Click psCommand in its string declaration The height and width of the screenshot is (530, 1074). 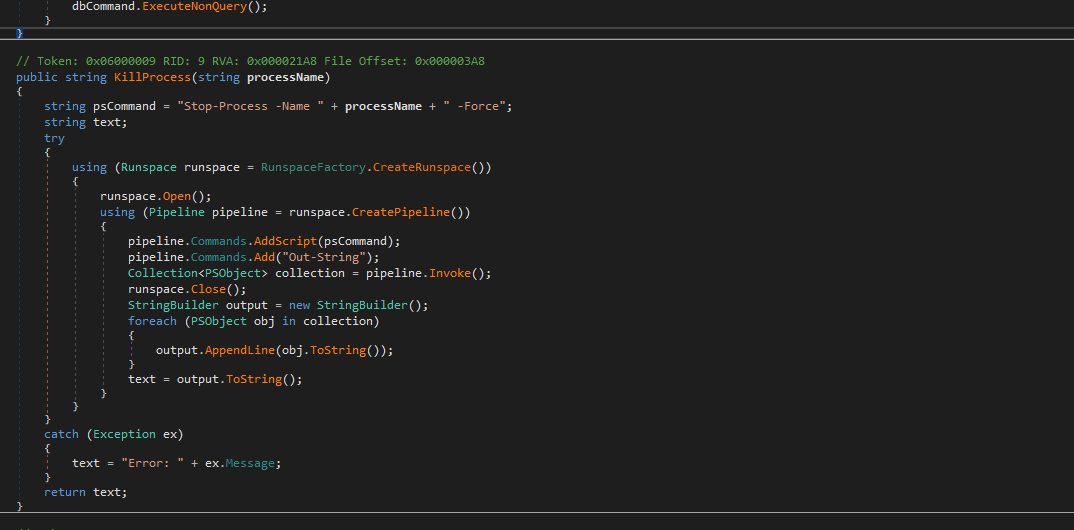tap(124, 106)
